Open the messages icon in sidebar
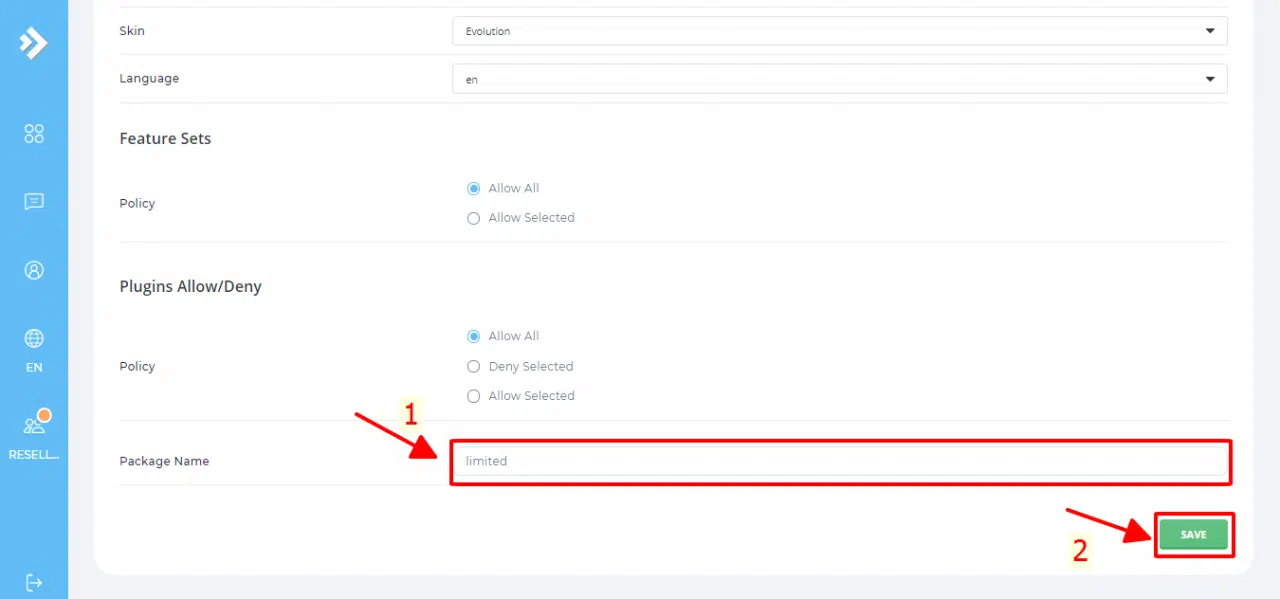The width and height of the screenshot is (1280, 599). coord(34,202)
